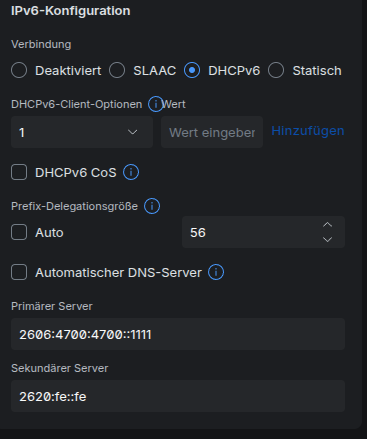Increase prefix delegation size with up arrow

328,225
